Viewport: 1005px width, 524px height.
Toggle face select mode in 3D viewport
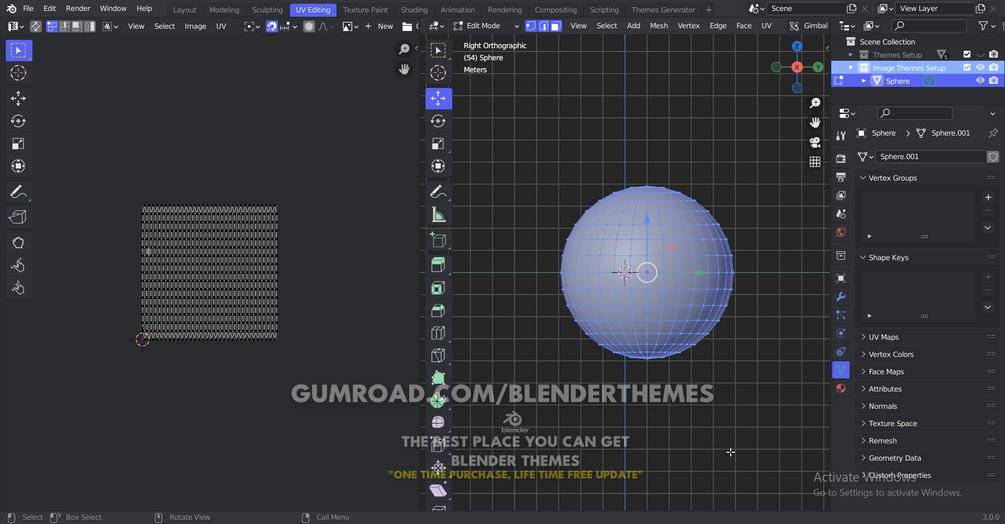(556, 26)
